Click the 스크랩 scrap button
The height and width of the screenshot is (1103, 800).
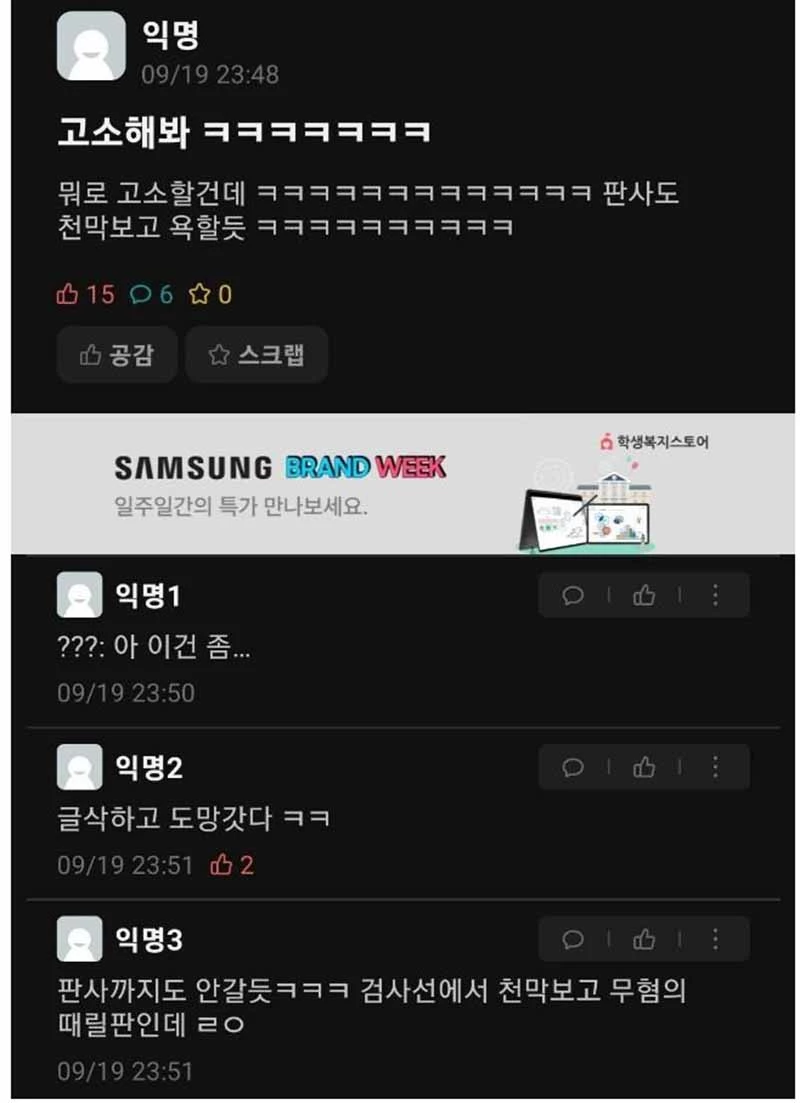257,355
